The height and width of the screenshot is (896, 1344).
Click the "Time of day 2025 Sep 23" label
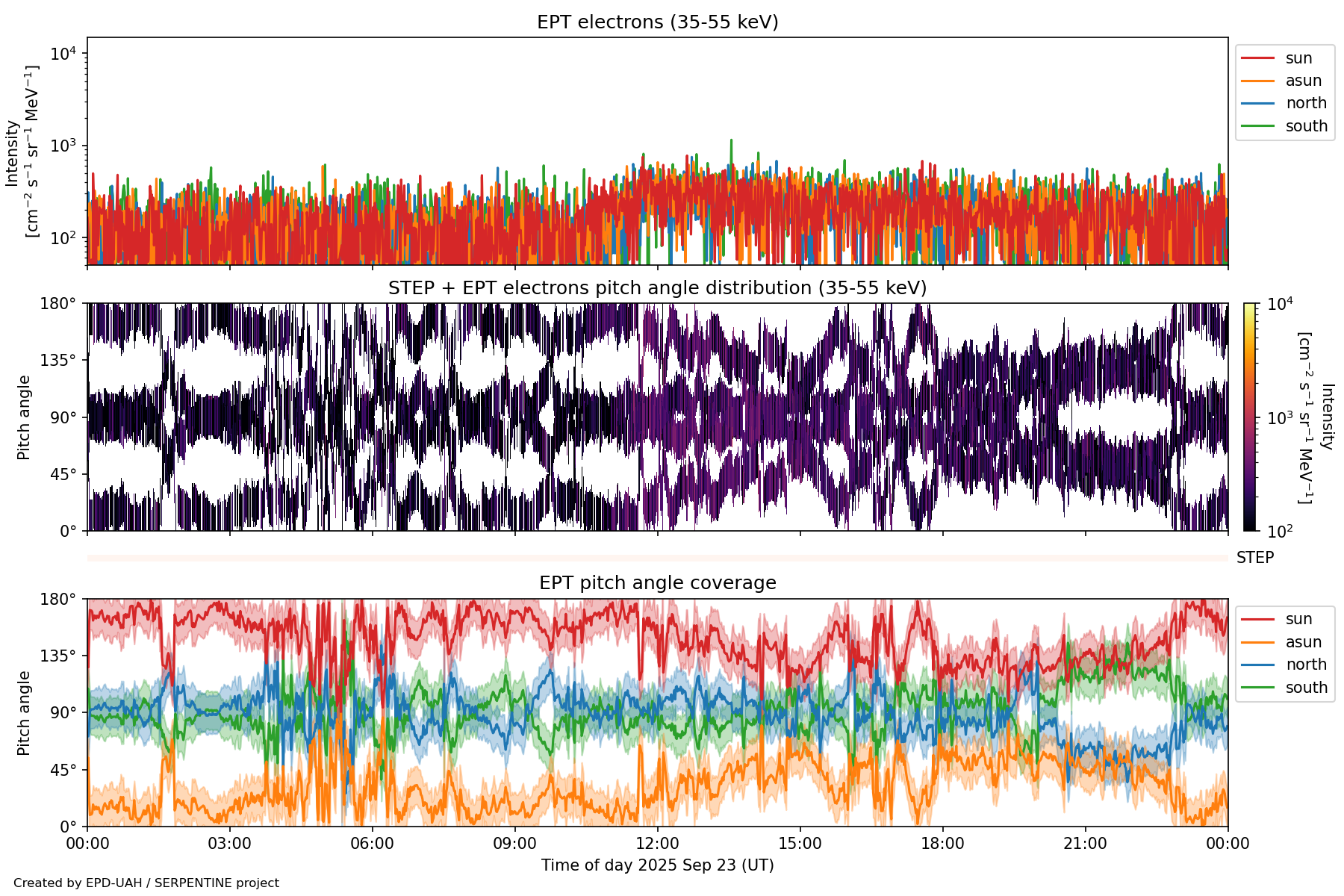(657, 865)
